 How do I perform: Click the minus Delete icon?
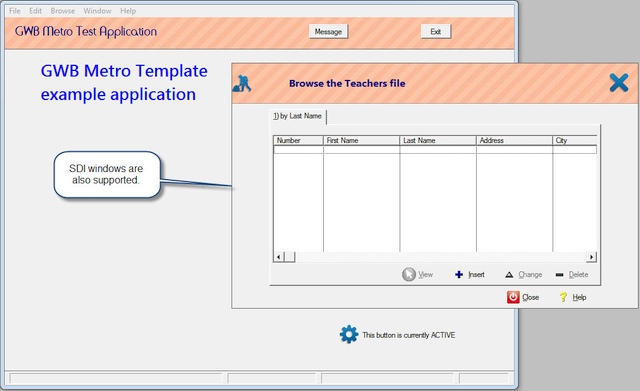point(559,275)
